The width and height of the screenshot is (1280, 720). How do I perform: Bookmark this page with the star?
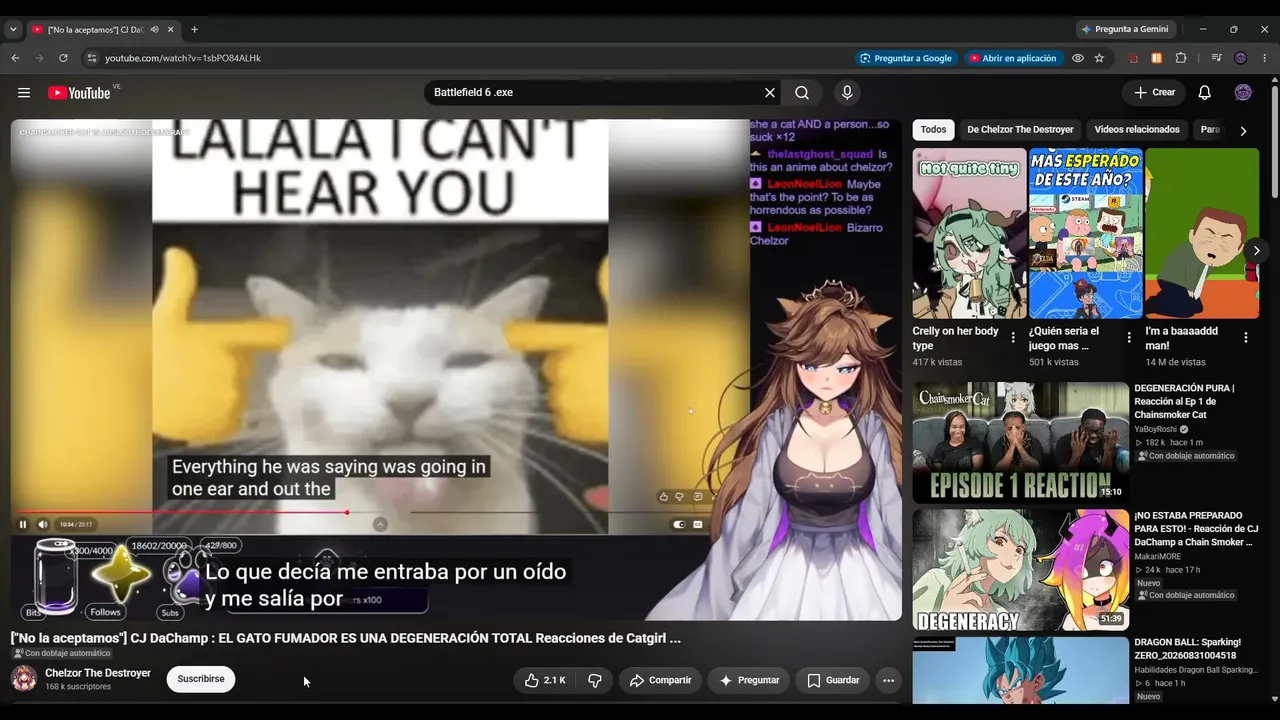[x=1099, y=59]
